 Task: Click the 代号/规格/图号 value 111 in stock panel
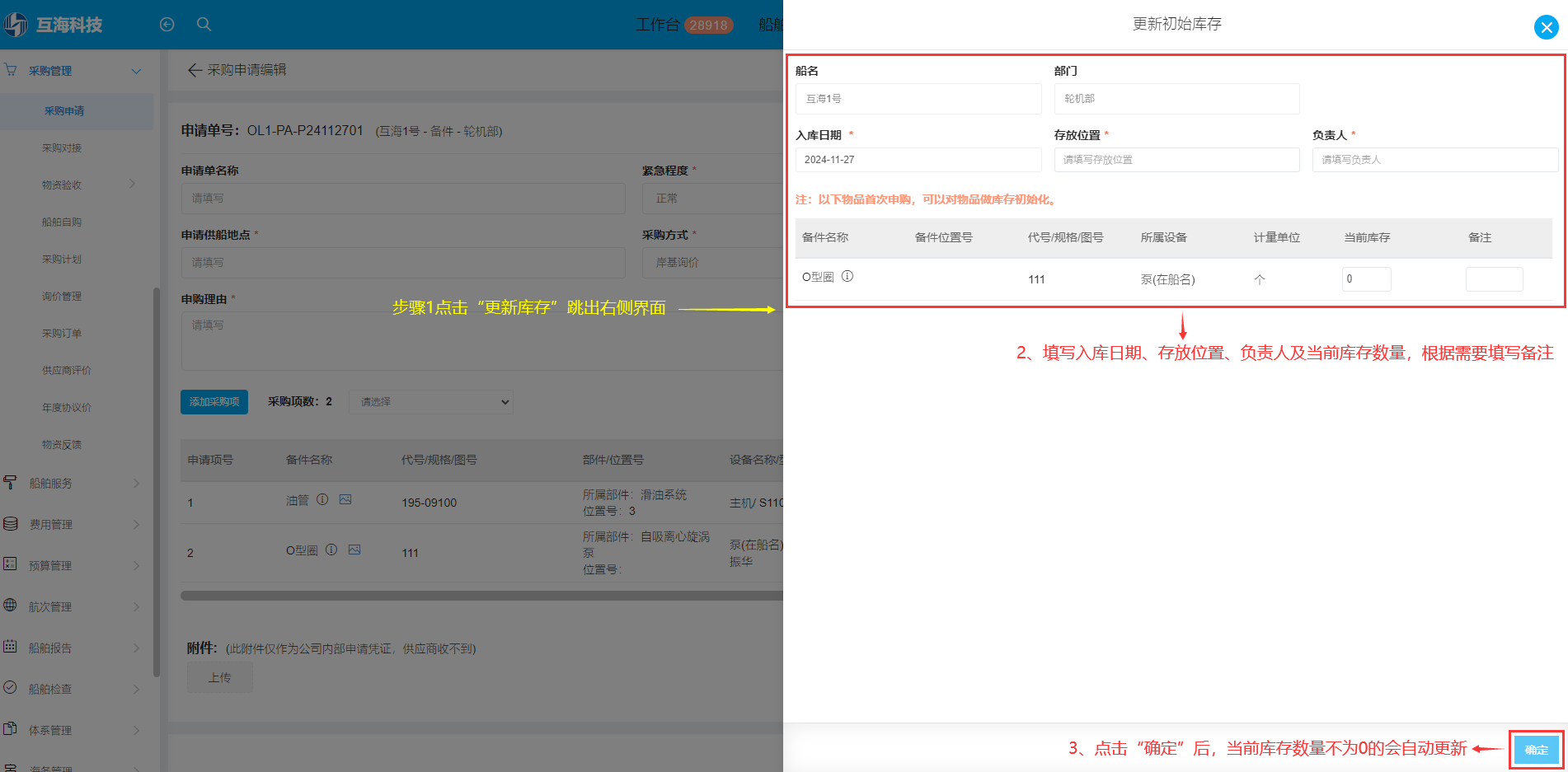tap(1036, 279)
